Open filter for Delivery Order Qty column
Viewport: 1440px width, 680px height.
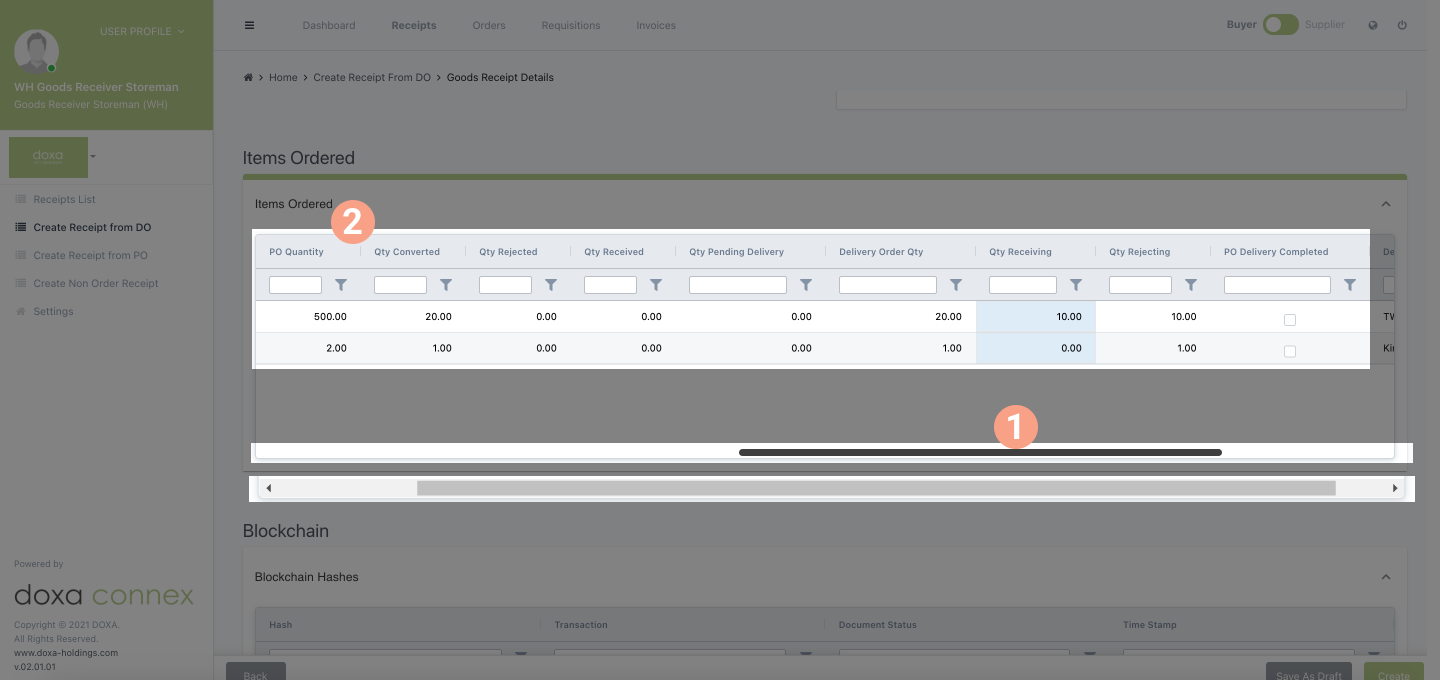pos(956,285)
